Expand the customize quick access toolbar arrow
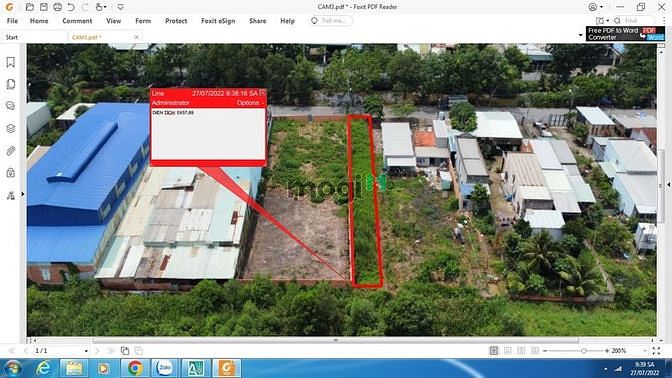672x378 pixels. pos(120,7)
